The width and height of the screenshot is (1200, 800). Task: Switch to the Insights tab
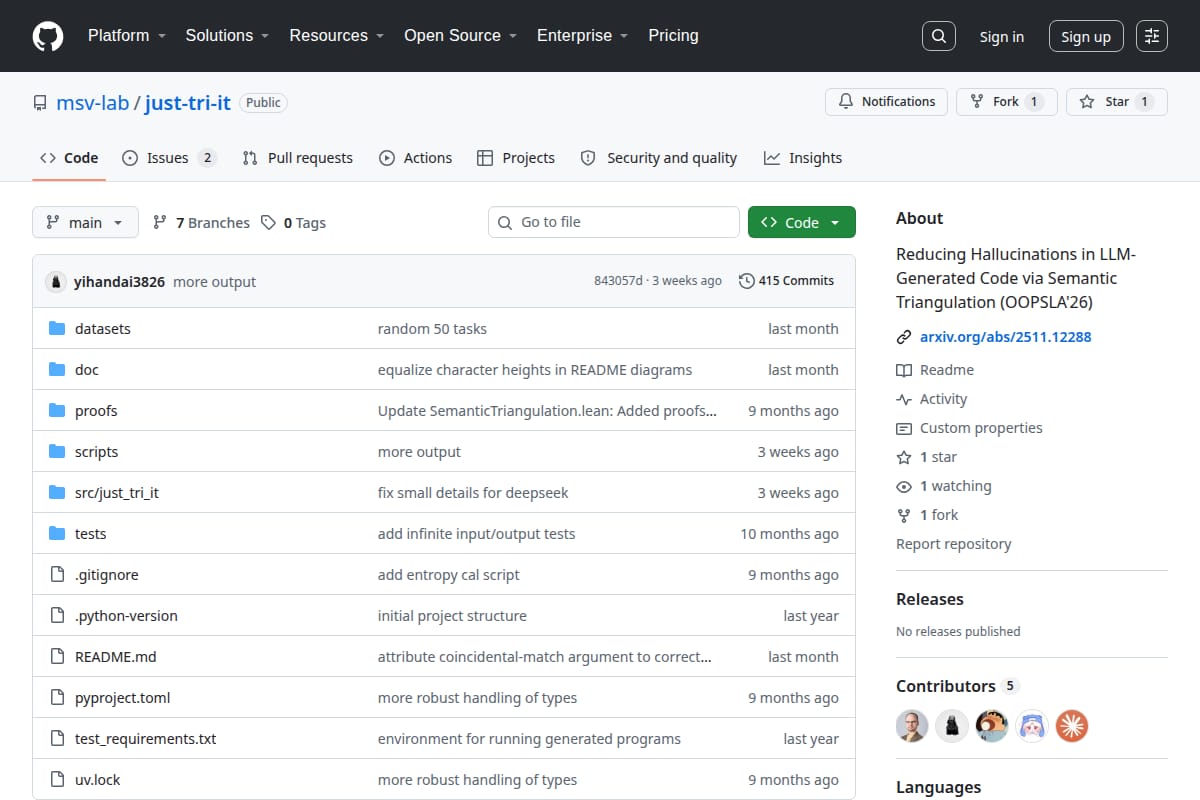(803, 158)
